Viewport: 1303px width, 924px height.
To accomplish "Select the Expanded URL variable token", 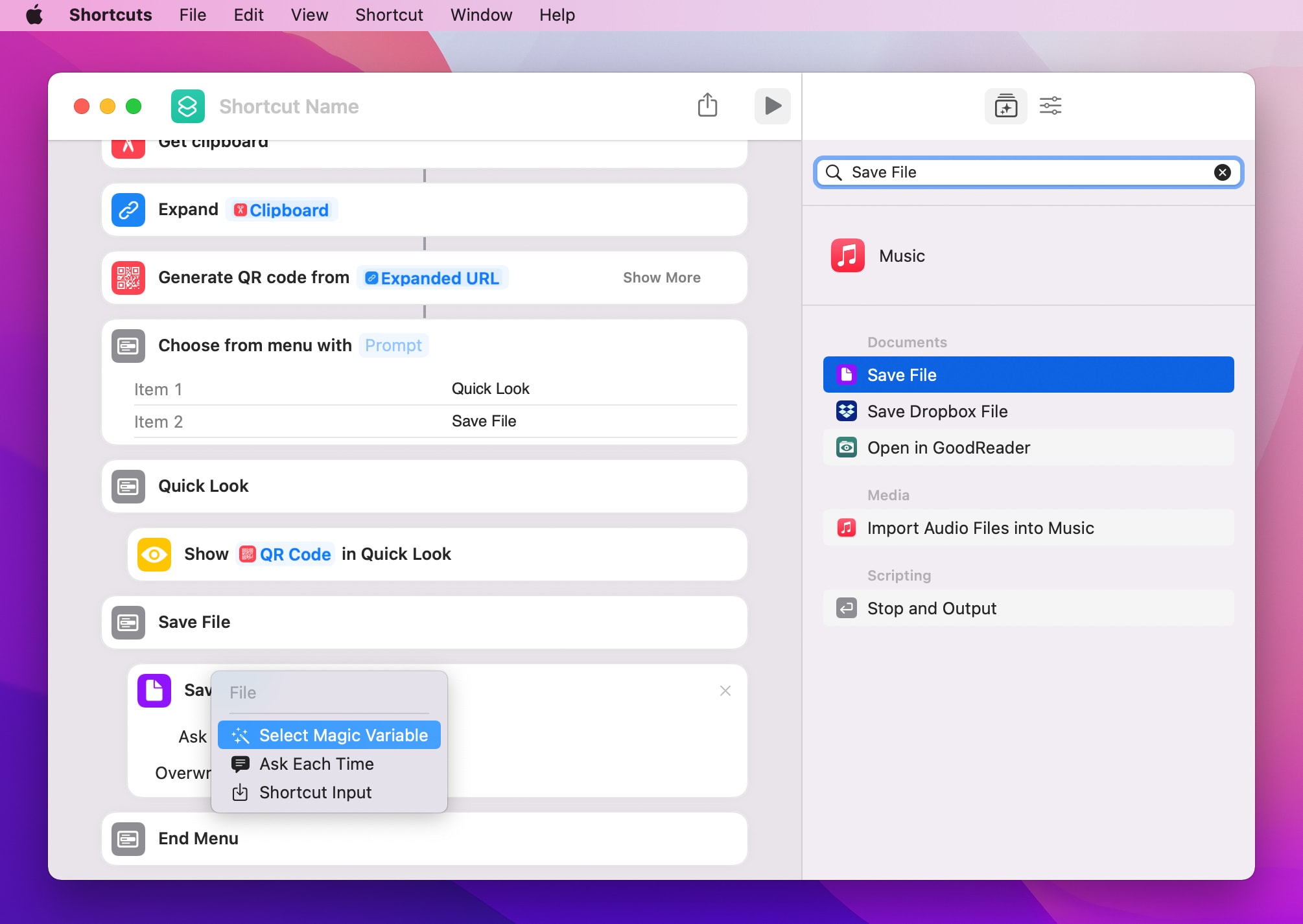I will pos(432,278).
